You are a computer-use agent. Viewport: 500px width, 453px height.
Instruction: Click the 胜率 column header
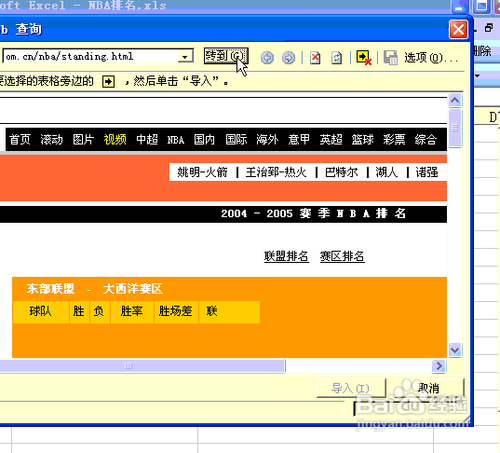(132, 311)
